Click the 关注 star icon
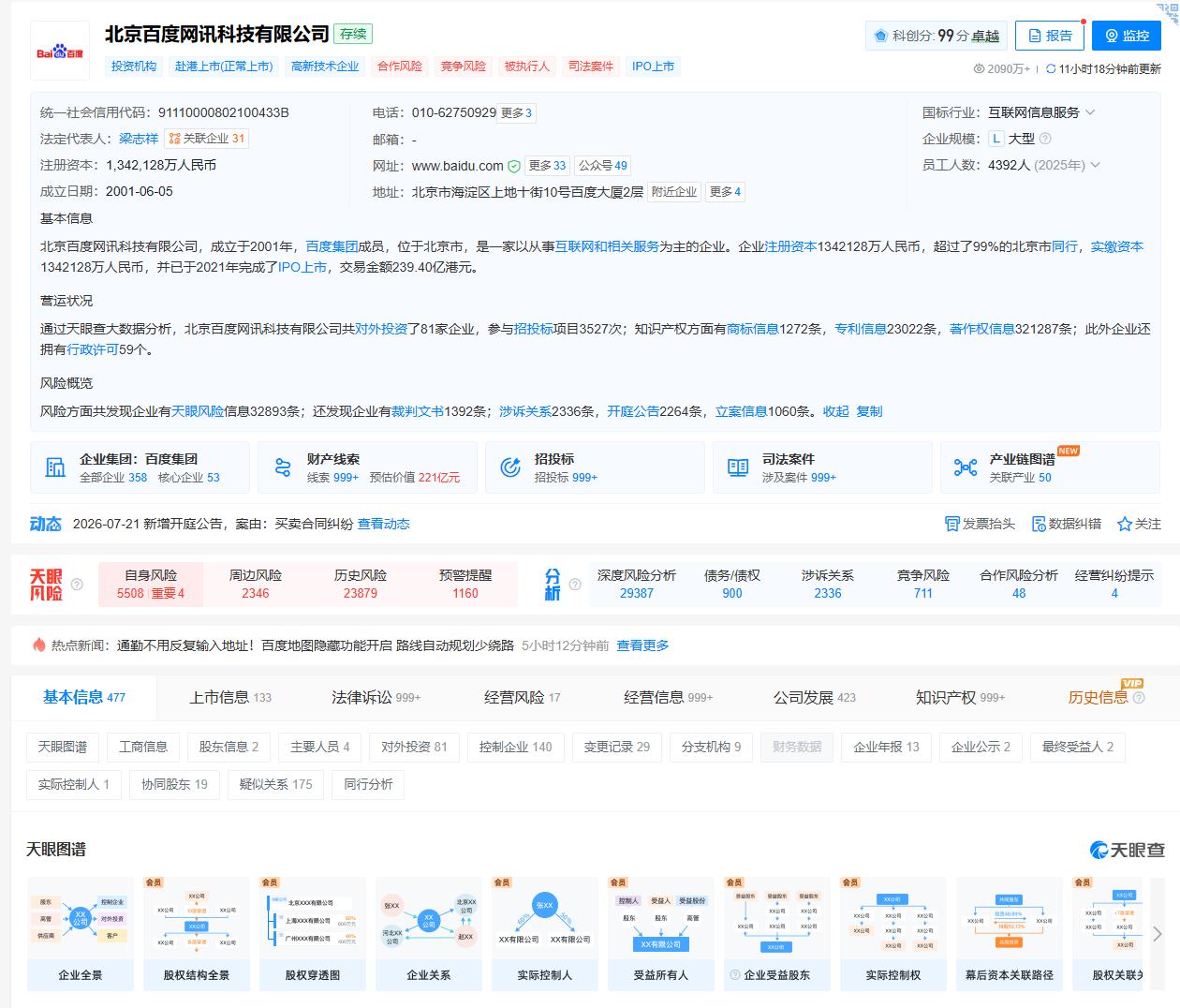This screenshot has height=1008, width=1180. 1125,524
